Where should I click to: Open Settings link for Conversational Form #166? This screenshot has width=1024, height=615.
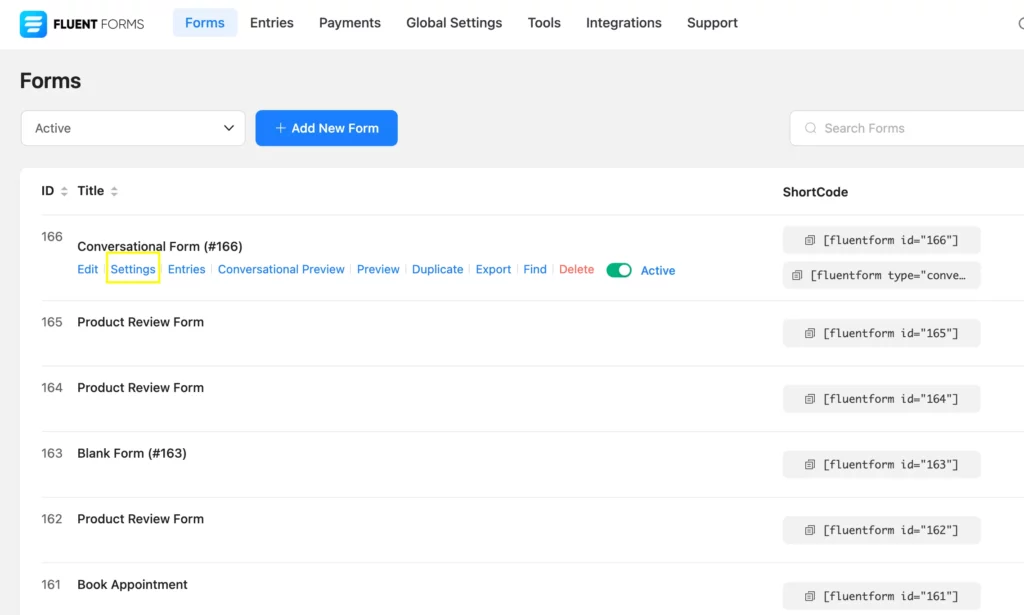tap(133, 270)
